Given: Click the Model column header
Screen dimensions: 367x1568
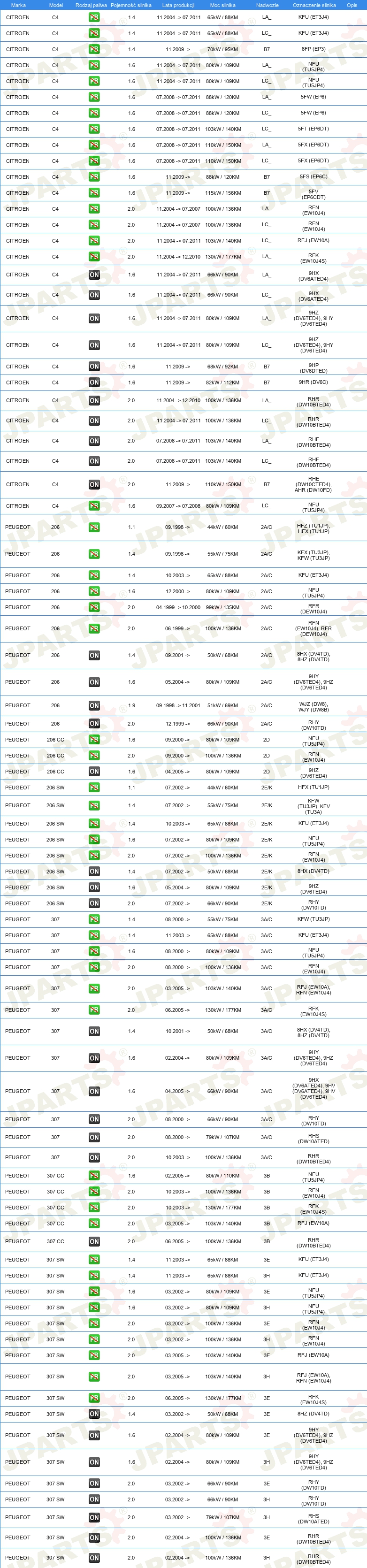Looking at the screenshot, I should 55,5.
